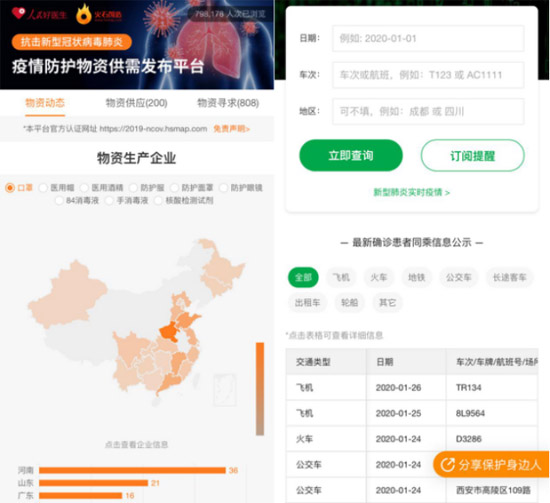Click the 订阅提醒 button
The image size is (550, 503).
[472, 155]
